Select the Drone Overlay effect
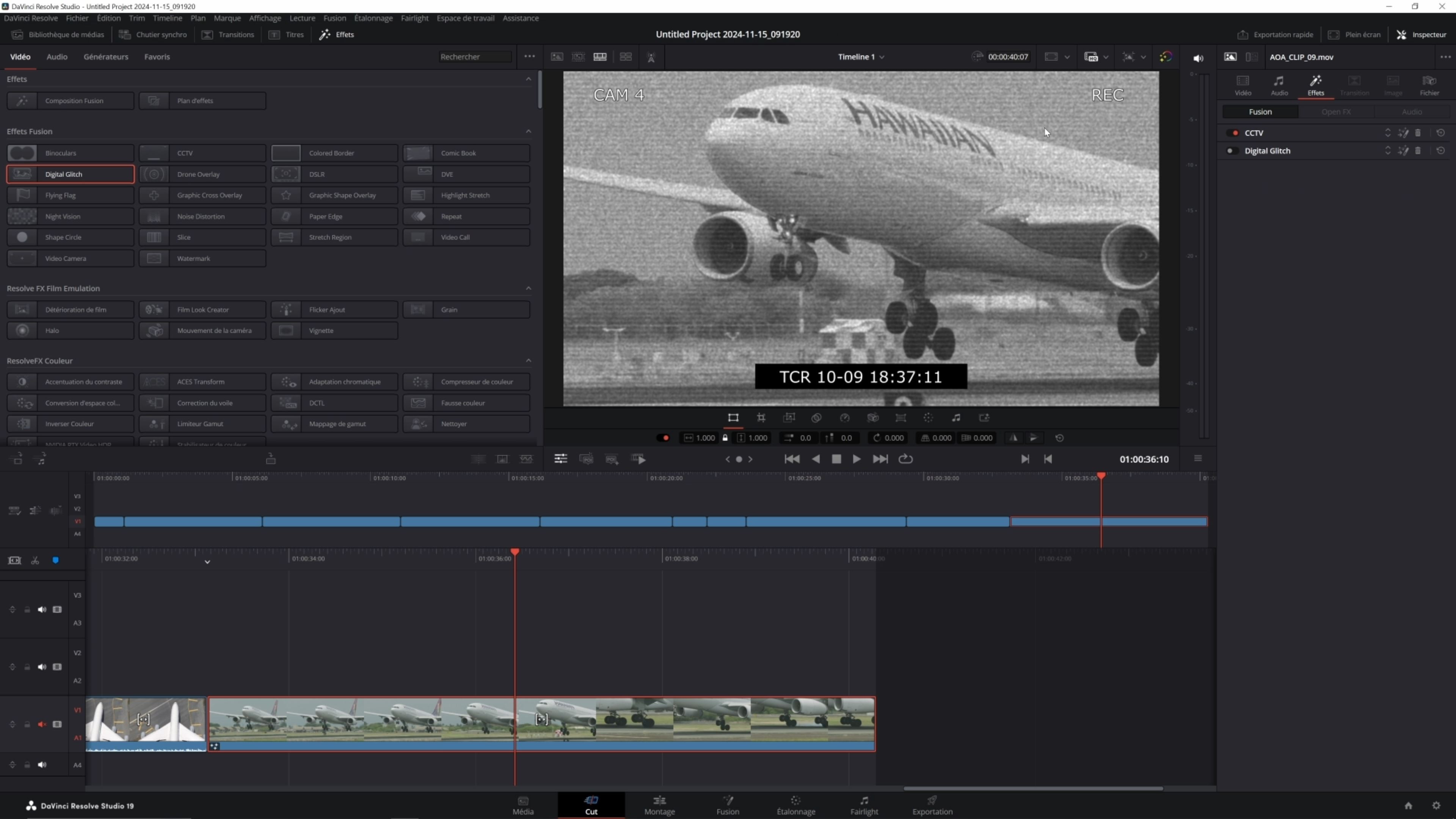The height and width of the screenshot is (819, 1456). click(202, 174)
